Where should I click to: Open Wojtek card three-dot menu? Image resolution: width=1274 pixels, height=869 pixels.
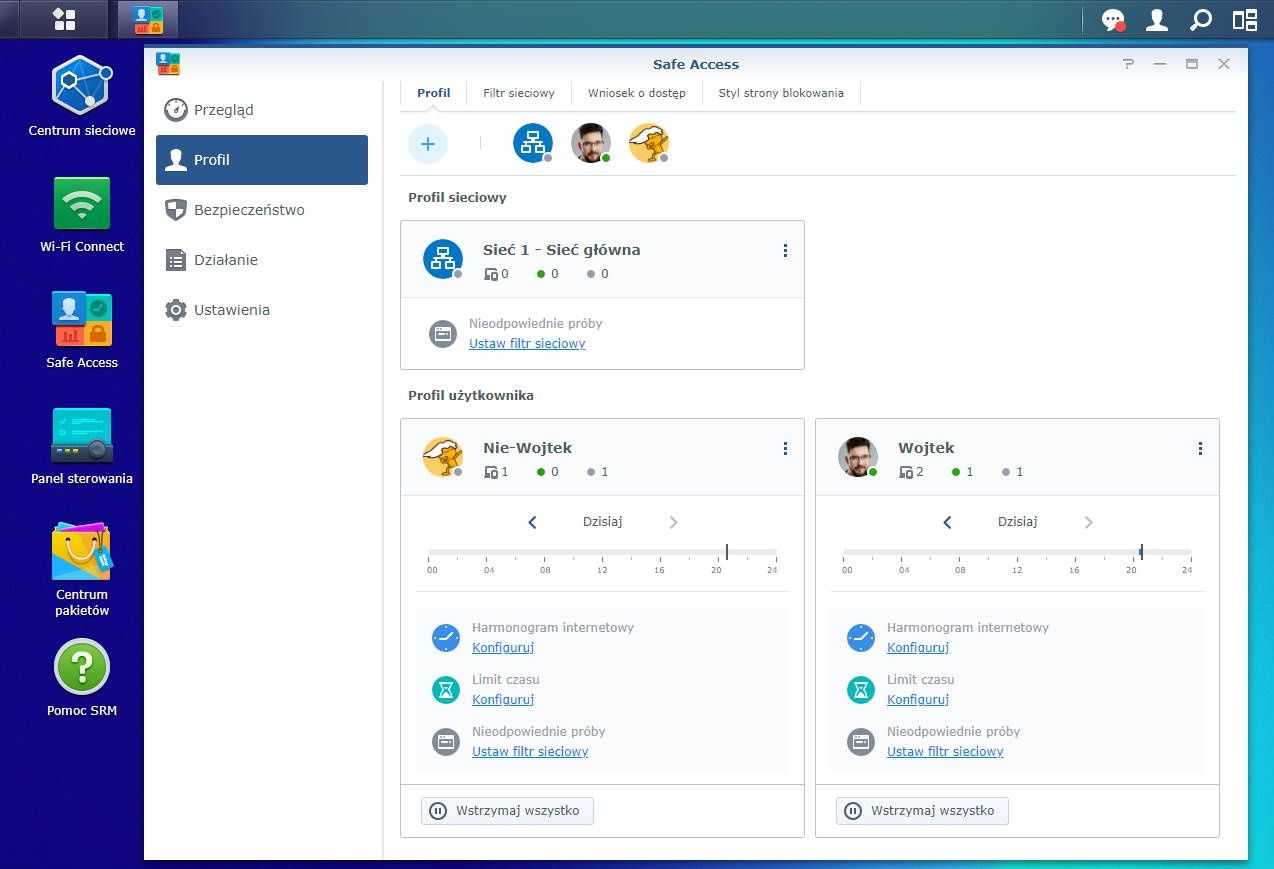[1200, 449]
